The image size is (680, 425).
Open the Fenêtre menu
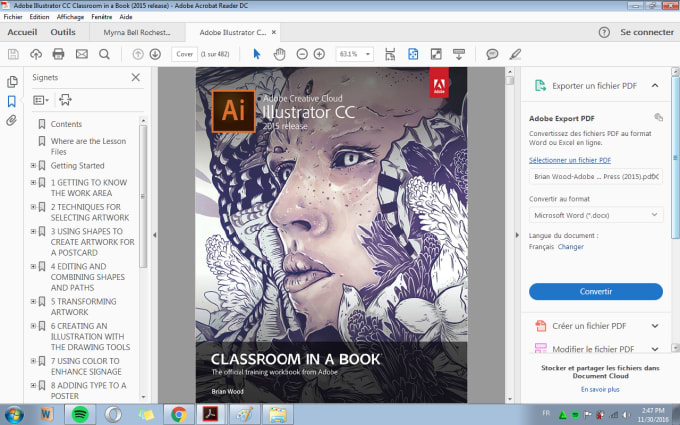coord(102,16)
